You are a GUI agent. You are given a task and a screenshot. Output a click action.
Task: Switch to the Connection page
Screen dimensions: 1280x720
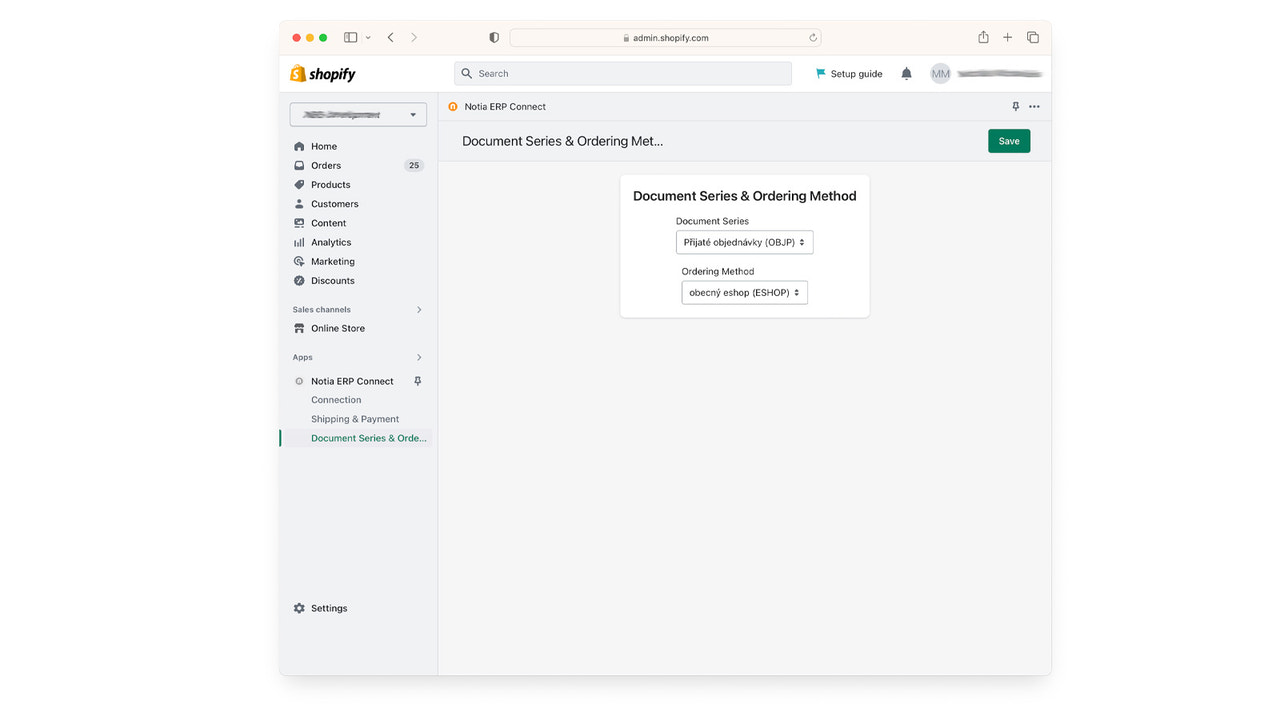click(x=335, y=399)
